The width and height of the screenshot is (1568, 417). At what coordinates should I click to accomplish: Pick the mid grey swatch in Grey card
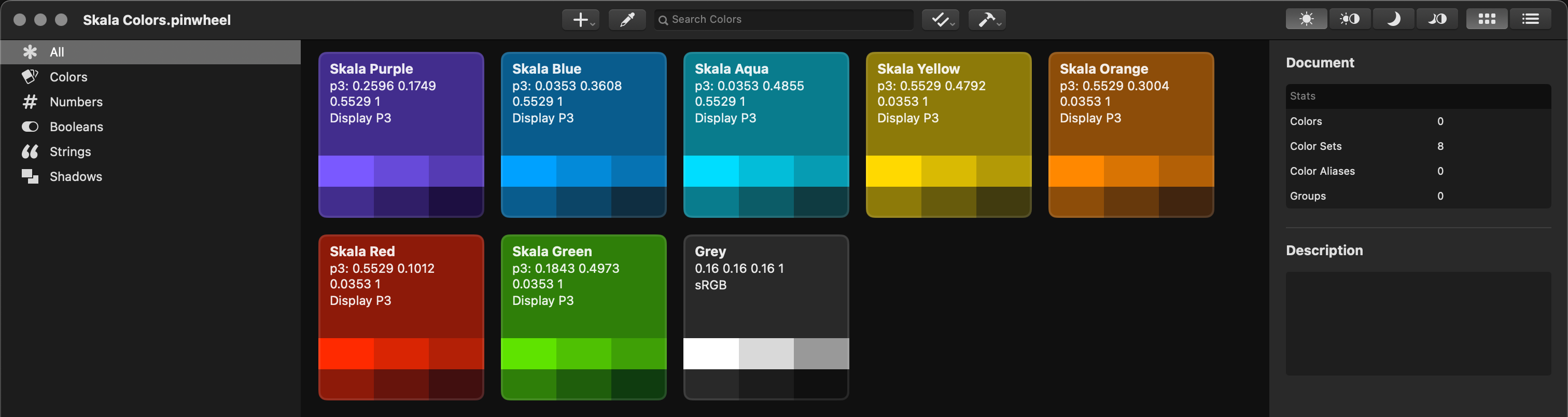pyautogui.click(x=822, y=354)
